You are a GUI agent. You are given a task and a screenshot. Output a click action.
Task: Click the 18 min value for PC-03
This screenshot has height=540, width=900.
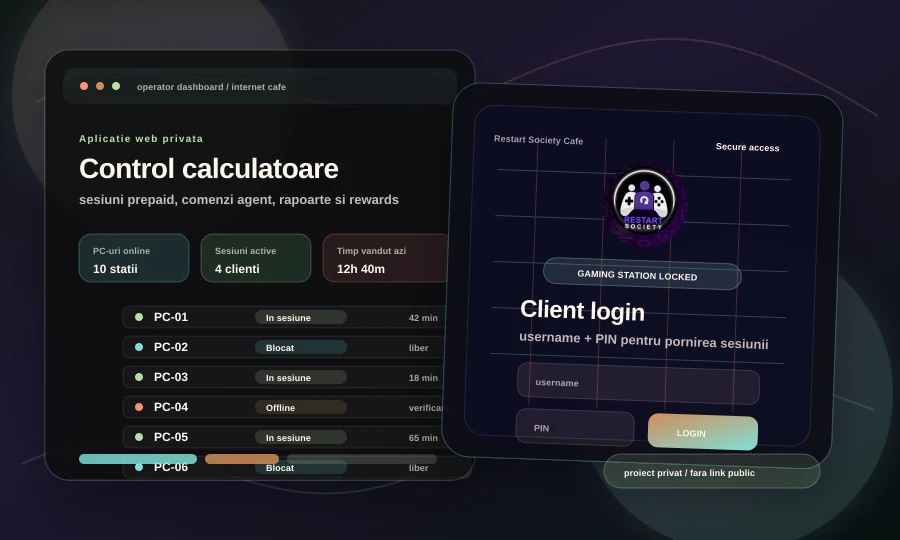click(423, 378)
